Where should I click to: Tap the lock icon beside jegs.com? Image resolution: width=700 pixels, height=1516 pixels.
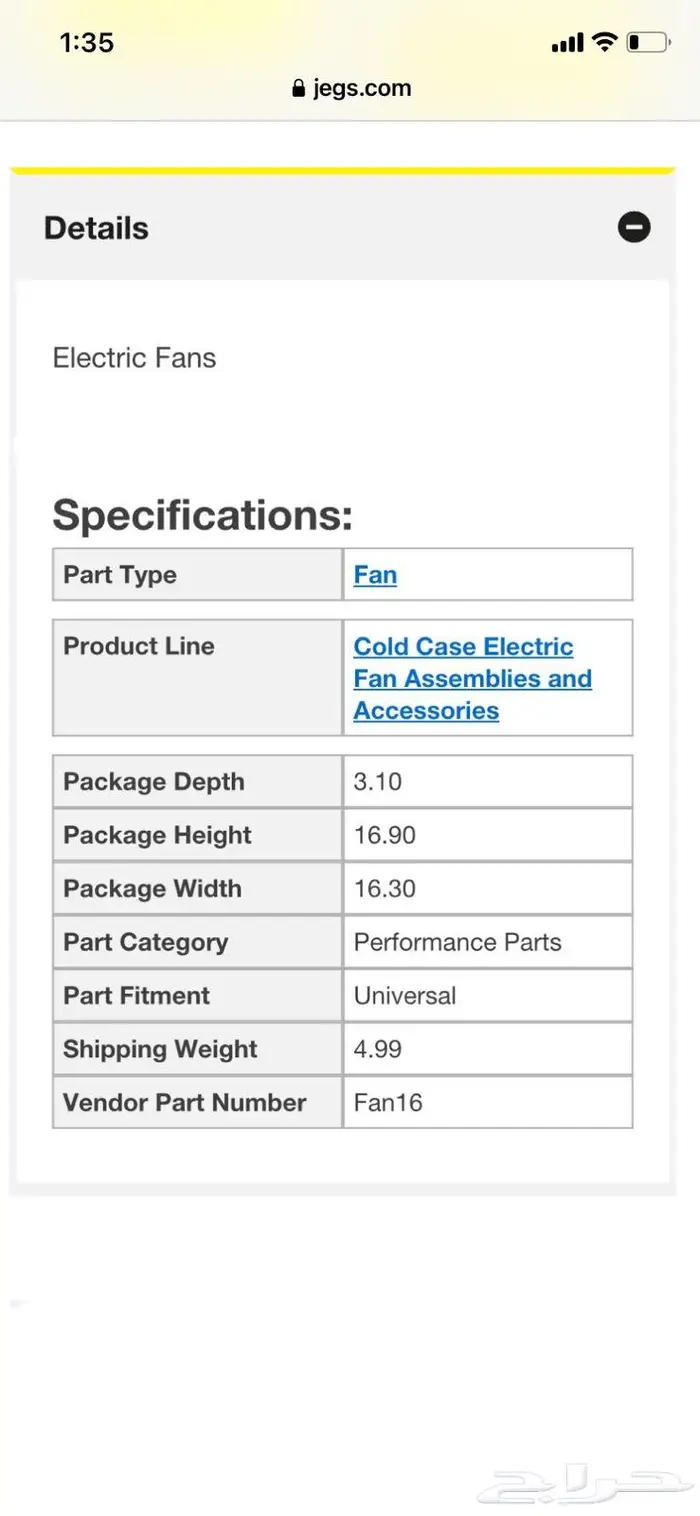[x=299, y=89]
